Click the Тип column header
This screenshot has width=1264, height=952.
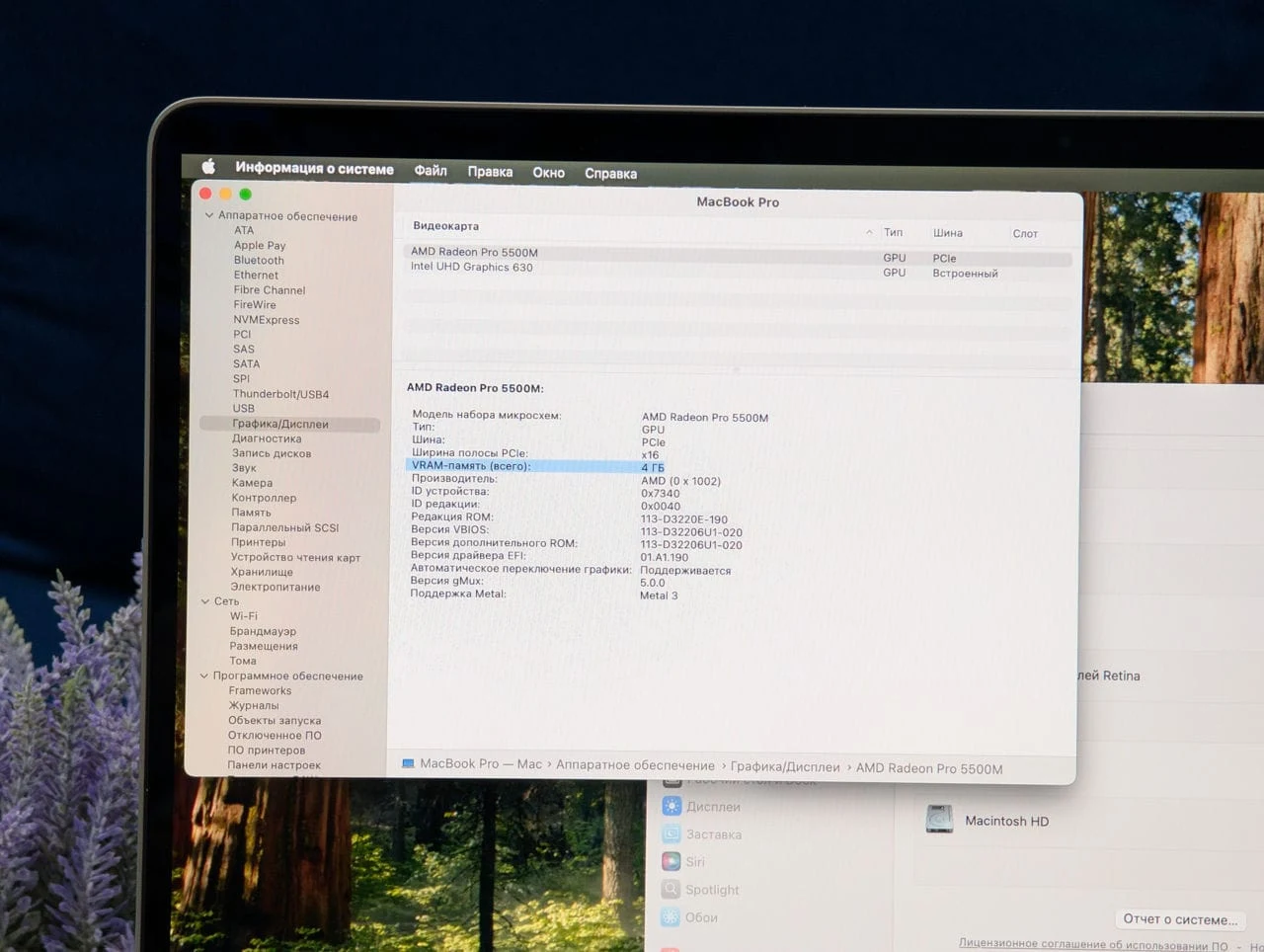[x=893, y=232]
